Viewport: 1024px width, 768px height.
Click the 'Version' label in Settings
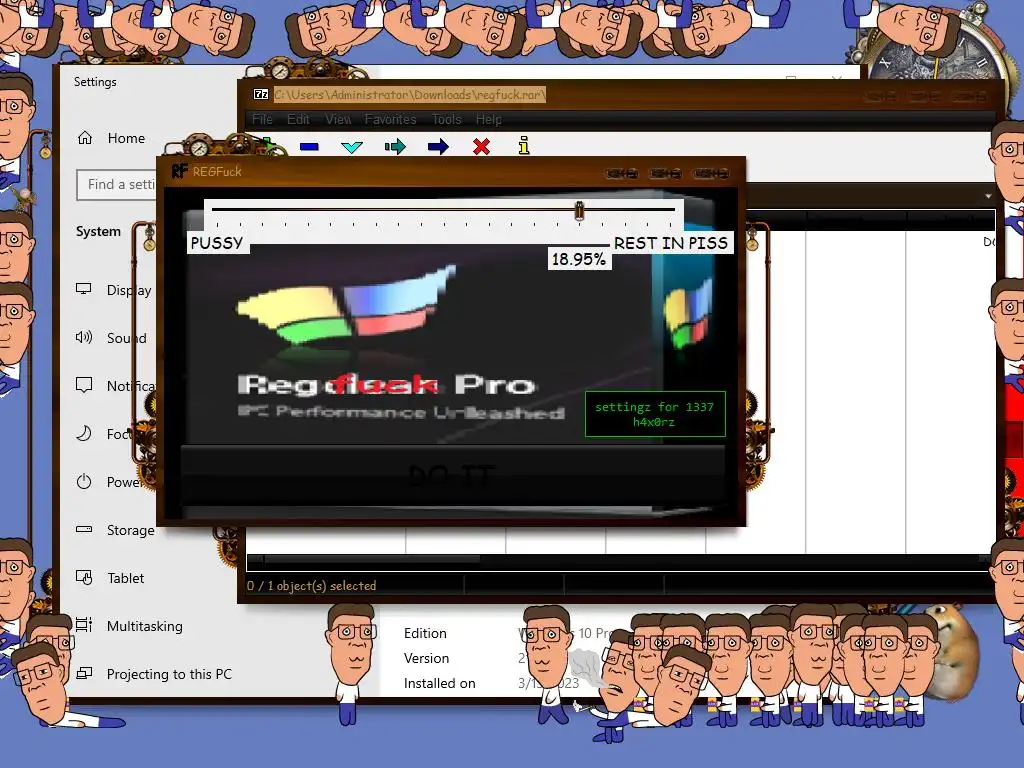click(x=426, y=658)
